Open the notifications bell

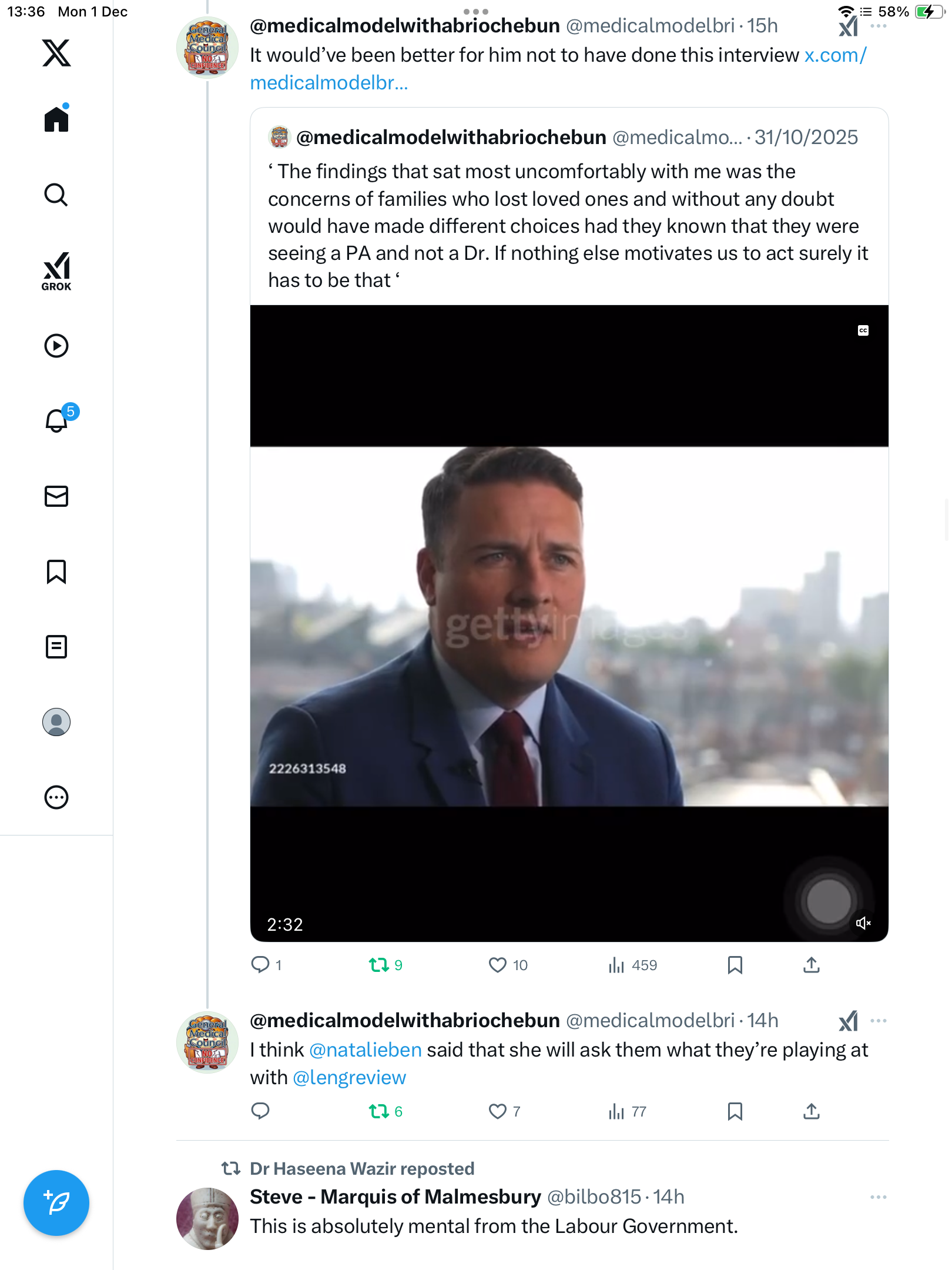click(x=56, y=421)
